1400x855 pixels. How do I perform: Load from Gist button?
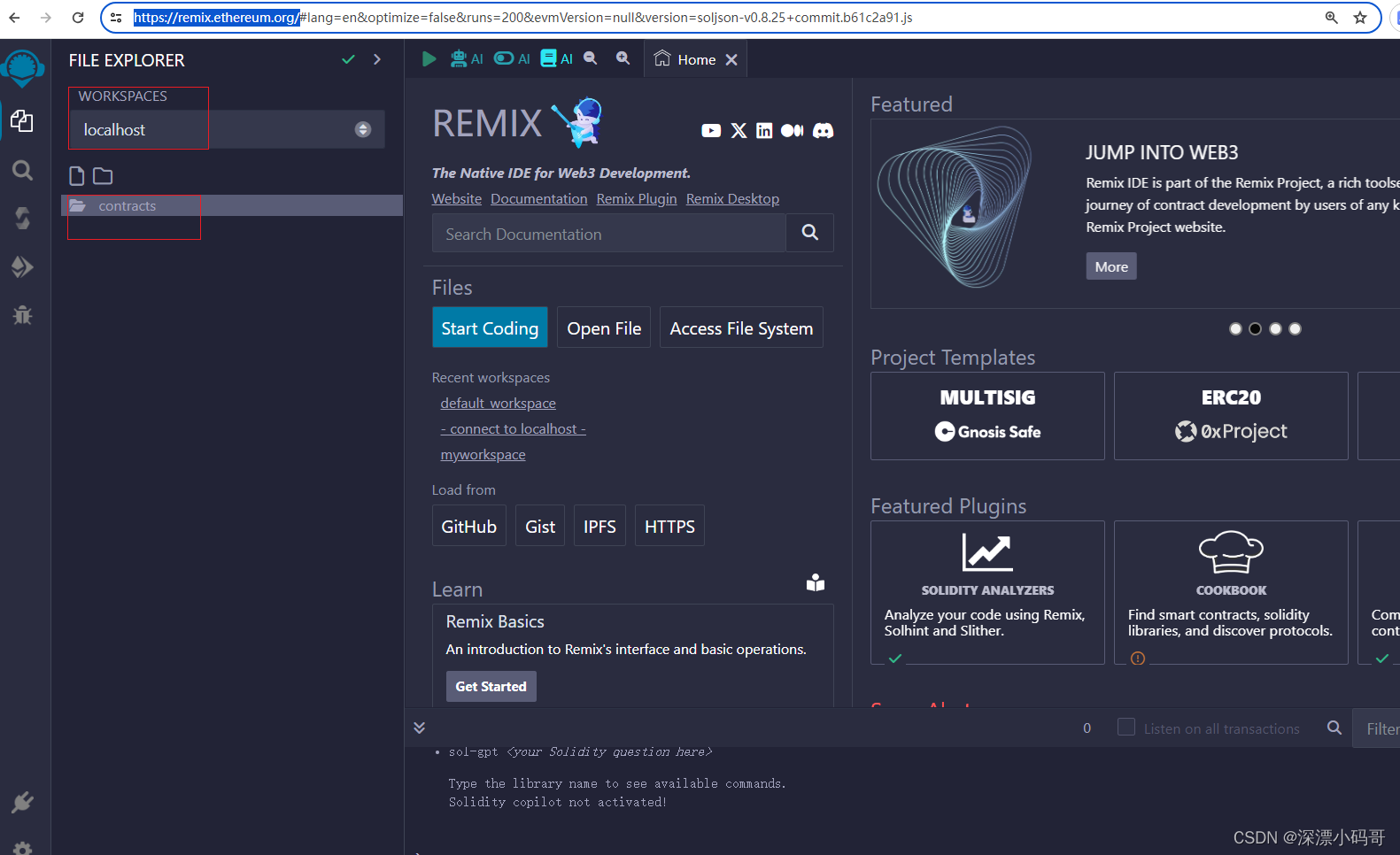point(540,526)
